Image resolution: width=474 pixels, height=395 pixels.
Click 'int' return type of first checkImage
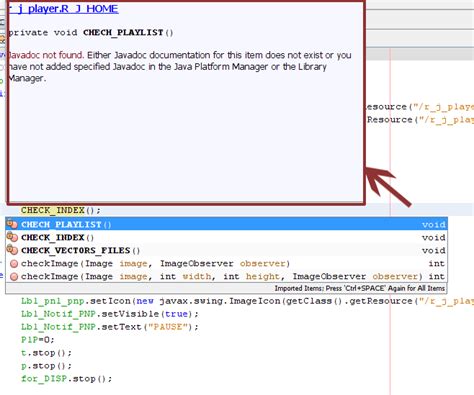[437, 264]
